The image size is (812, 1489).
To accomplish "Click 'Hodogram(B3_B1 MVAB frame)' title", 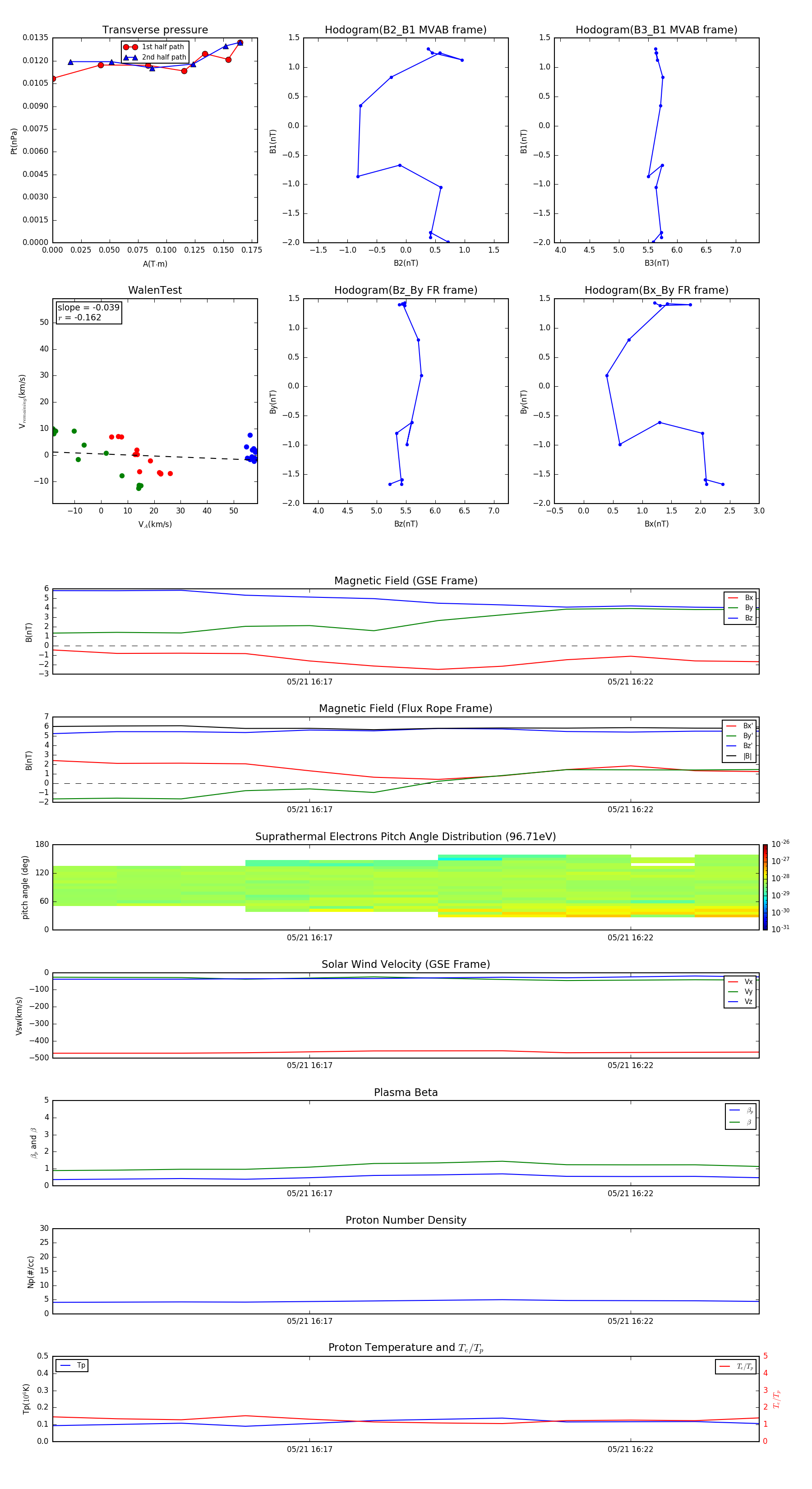I will 656,30.
